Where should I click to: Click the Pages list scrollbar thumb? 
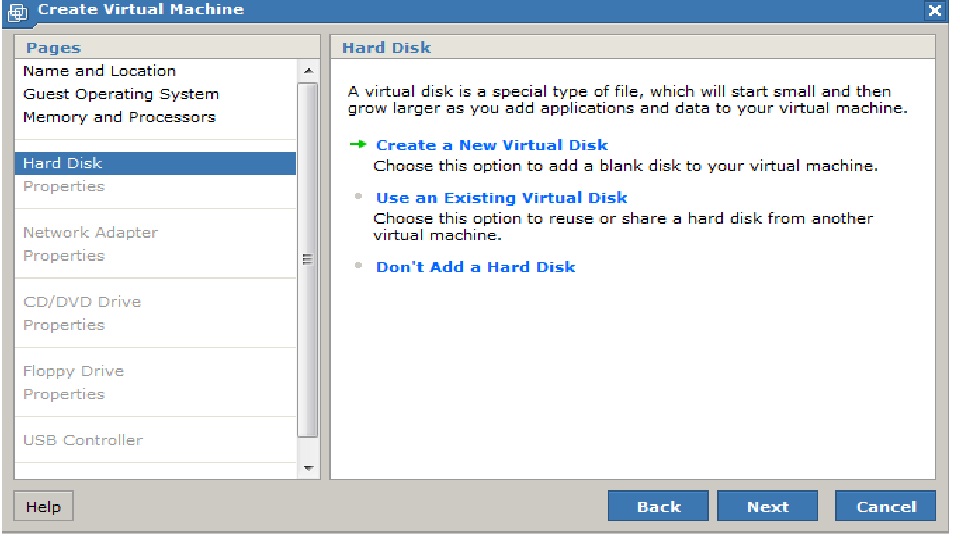tap(308, 260)
